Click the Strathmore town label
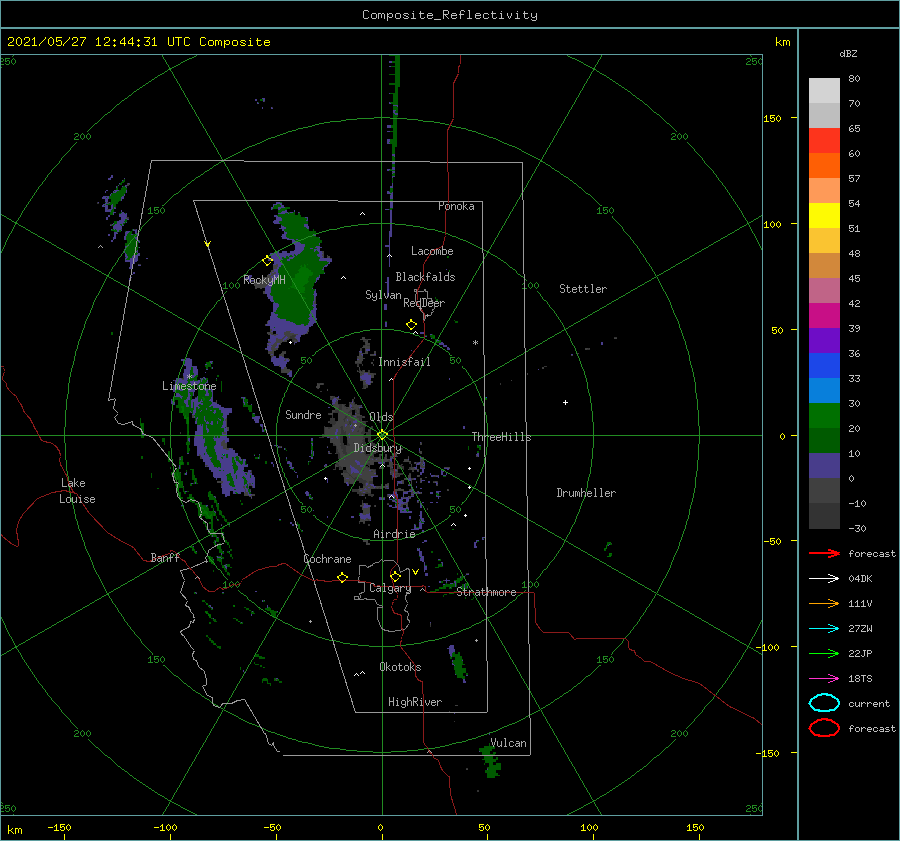900x841 pixels. click(486, 592)
